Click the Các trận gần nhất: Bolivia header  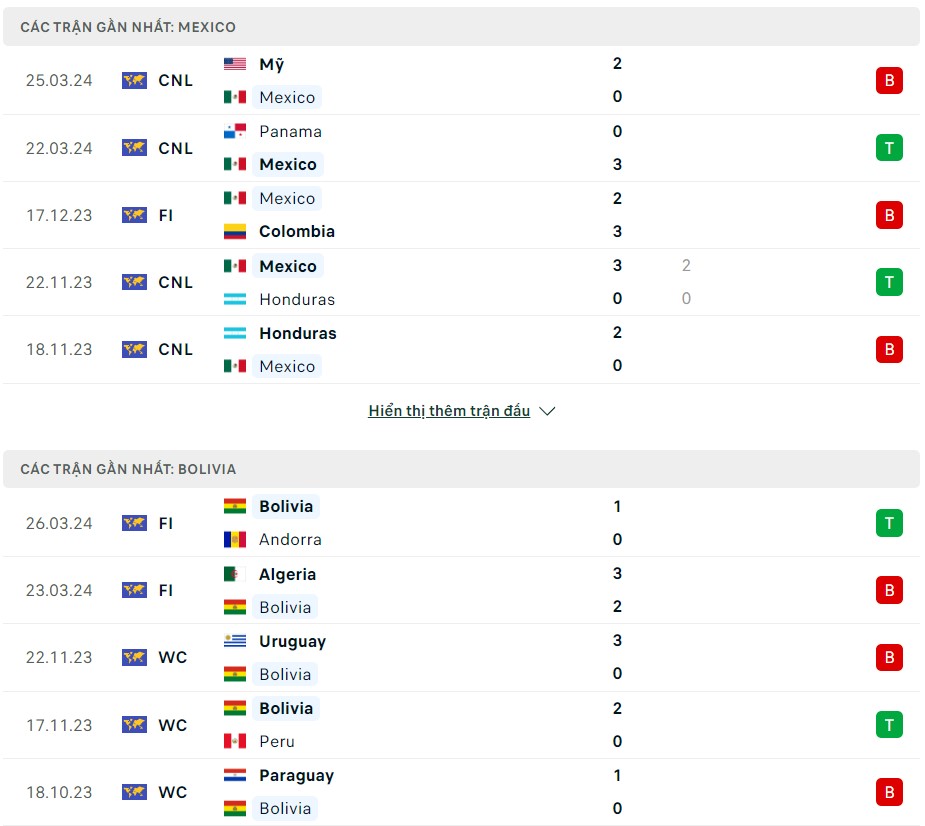[x=128, y=469]
